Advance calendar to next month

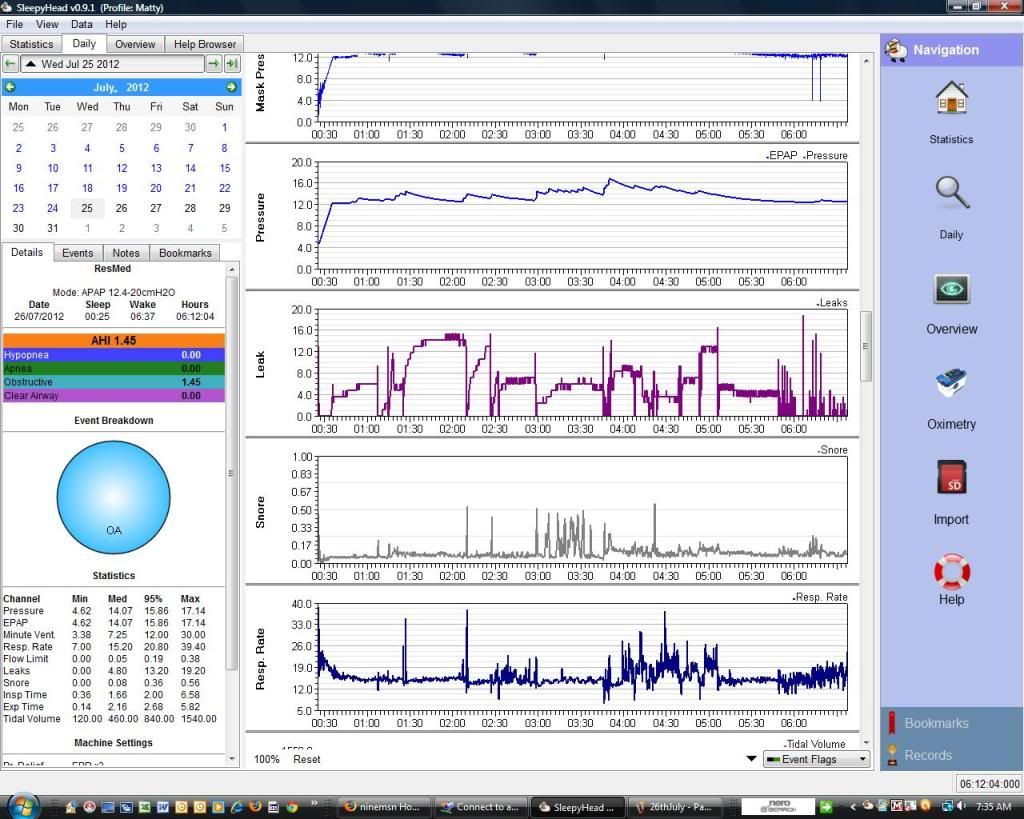pyautogui.click(x=232, y=88)
